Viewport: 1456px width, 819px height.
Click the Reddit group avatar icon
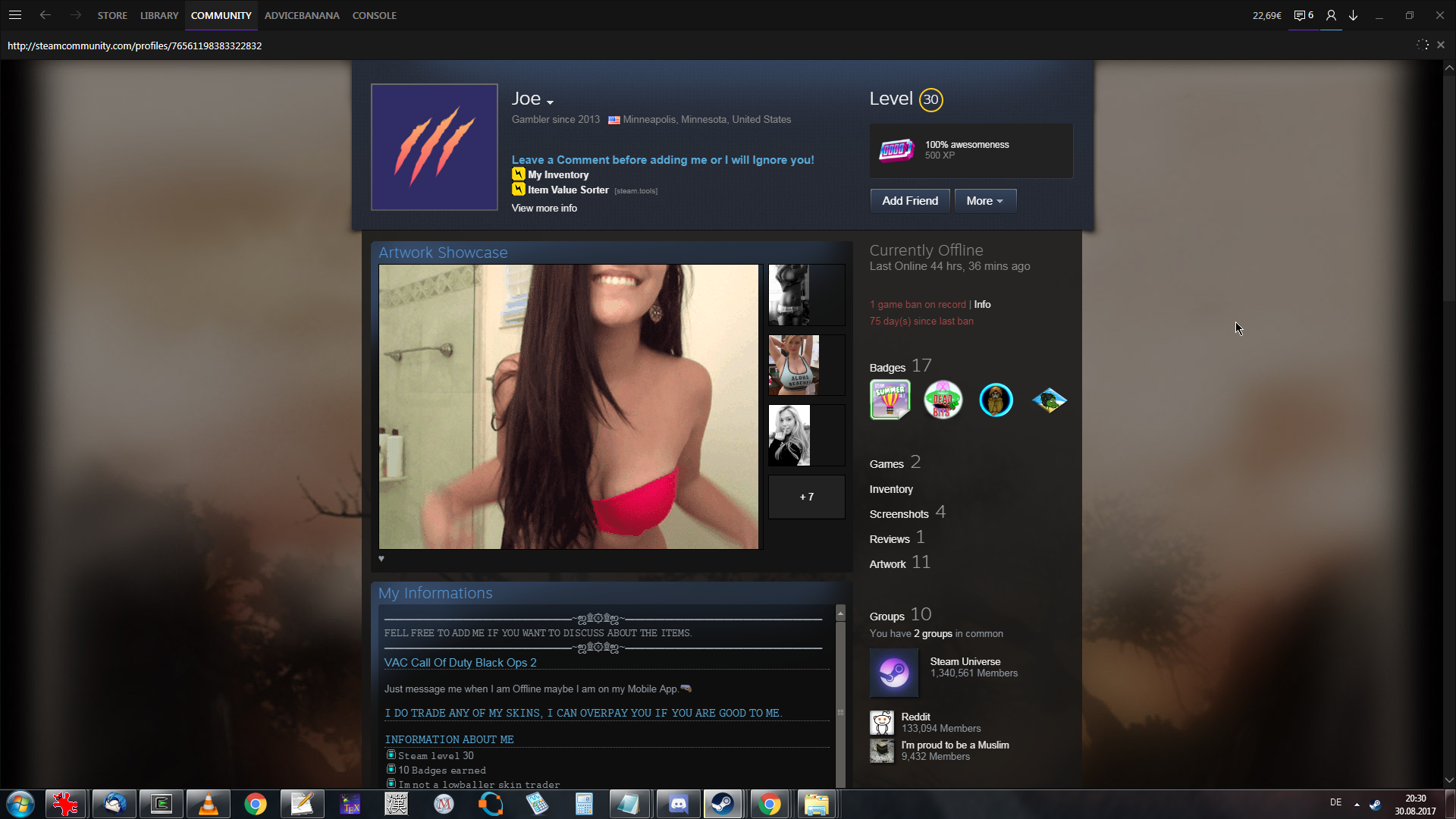click(x=881, y=723)
